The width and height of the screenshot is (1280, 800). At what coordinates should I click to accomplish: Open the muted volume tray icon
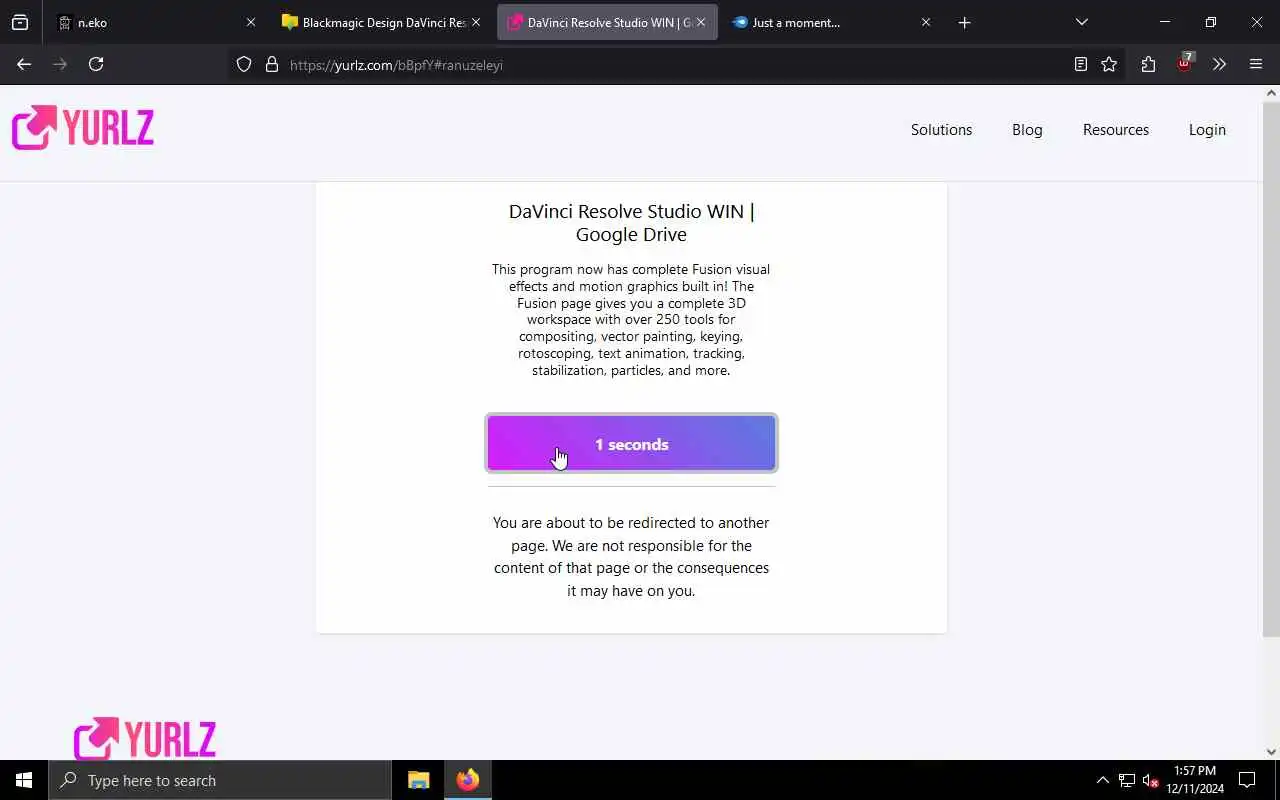pyautogui.click(x=1150, y=780)
